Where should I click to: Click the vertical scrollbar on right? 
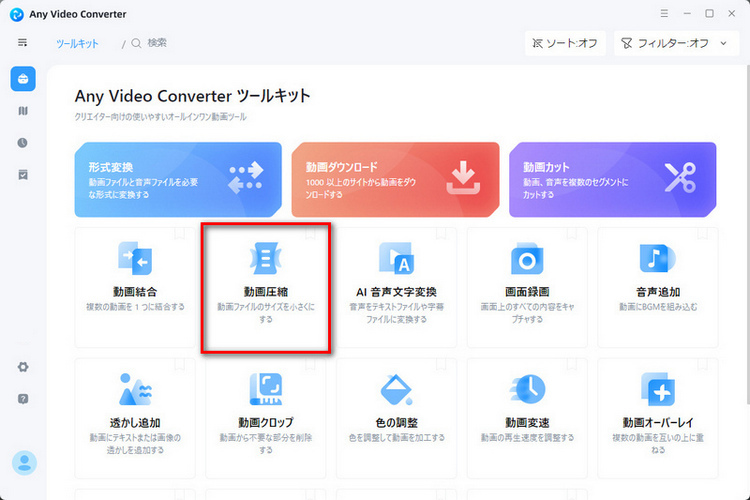click(x=747, y=234)
